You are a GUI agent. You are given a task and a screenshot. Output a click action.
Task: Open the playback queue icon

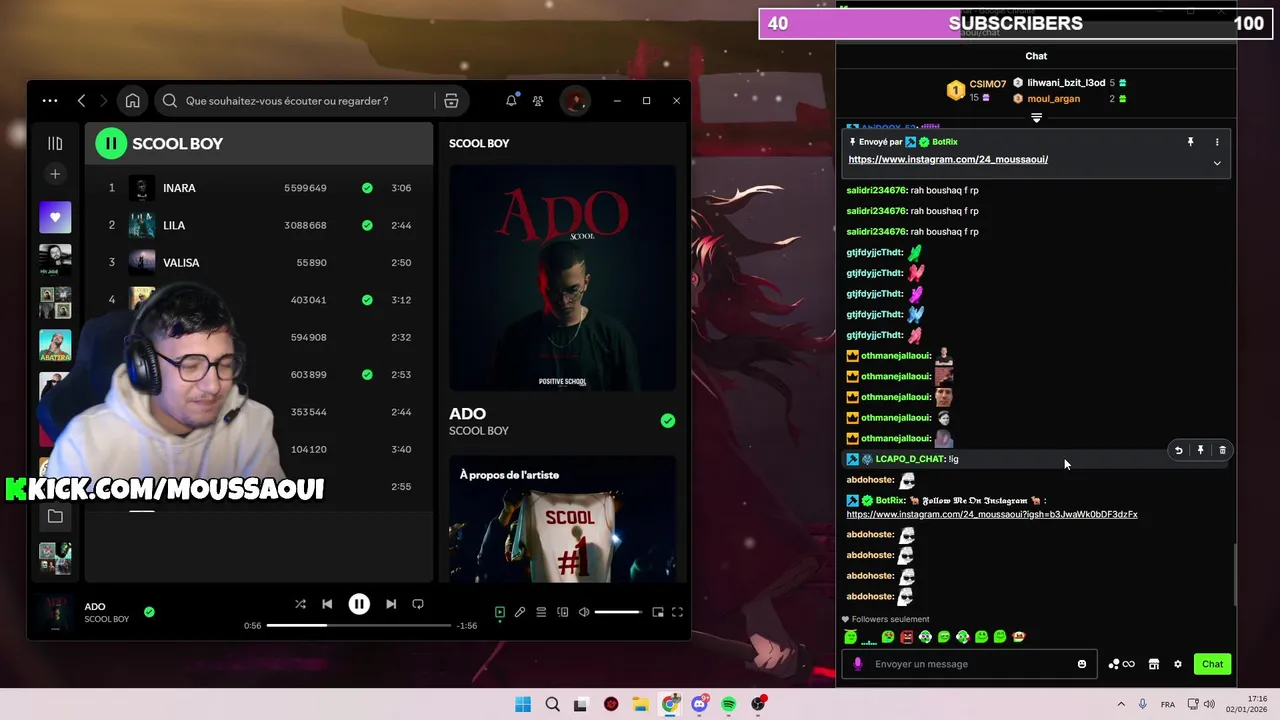click(541, 612)
